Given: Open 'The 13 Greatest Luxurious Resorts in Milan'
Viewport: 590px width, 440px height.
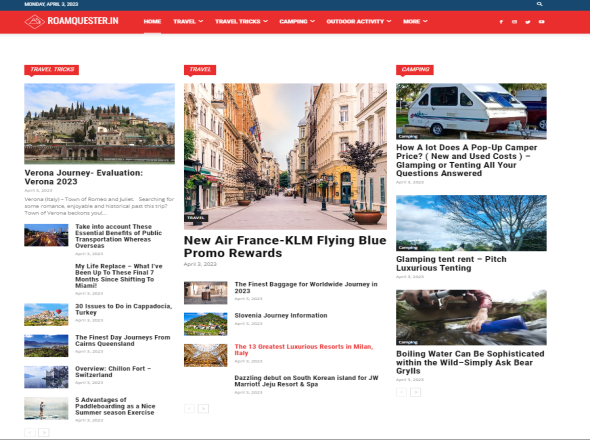Looking at the screenshot, I should coord(304,350).
